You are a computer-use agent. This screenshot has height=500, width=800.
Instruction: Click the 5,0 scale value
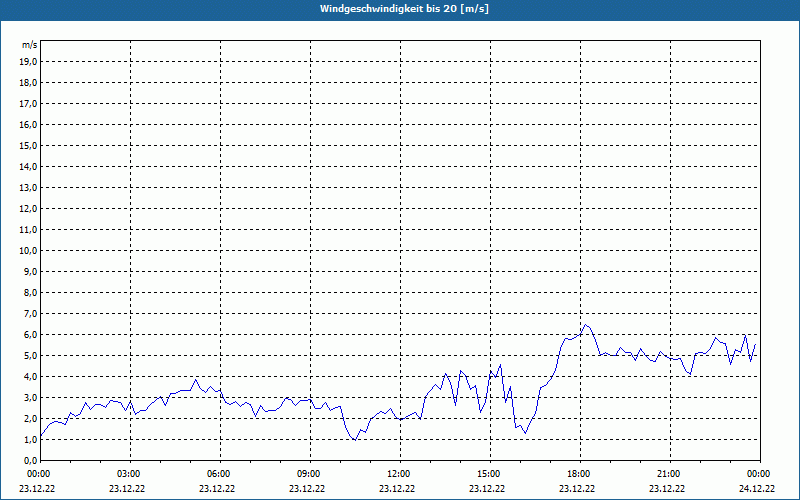[x=30, y=356]
